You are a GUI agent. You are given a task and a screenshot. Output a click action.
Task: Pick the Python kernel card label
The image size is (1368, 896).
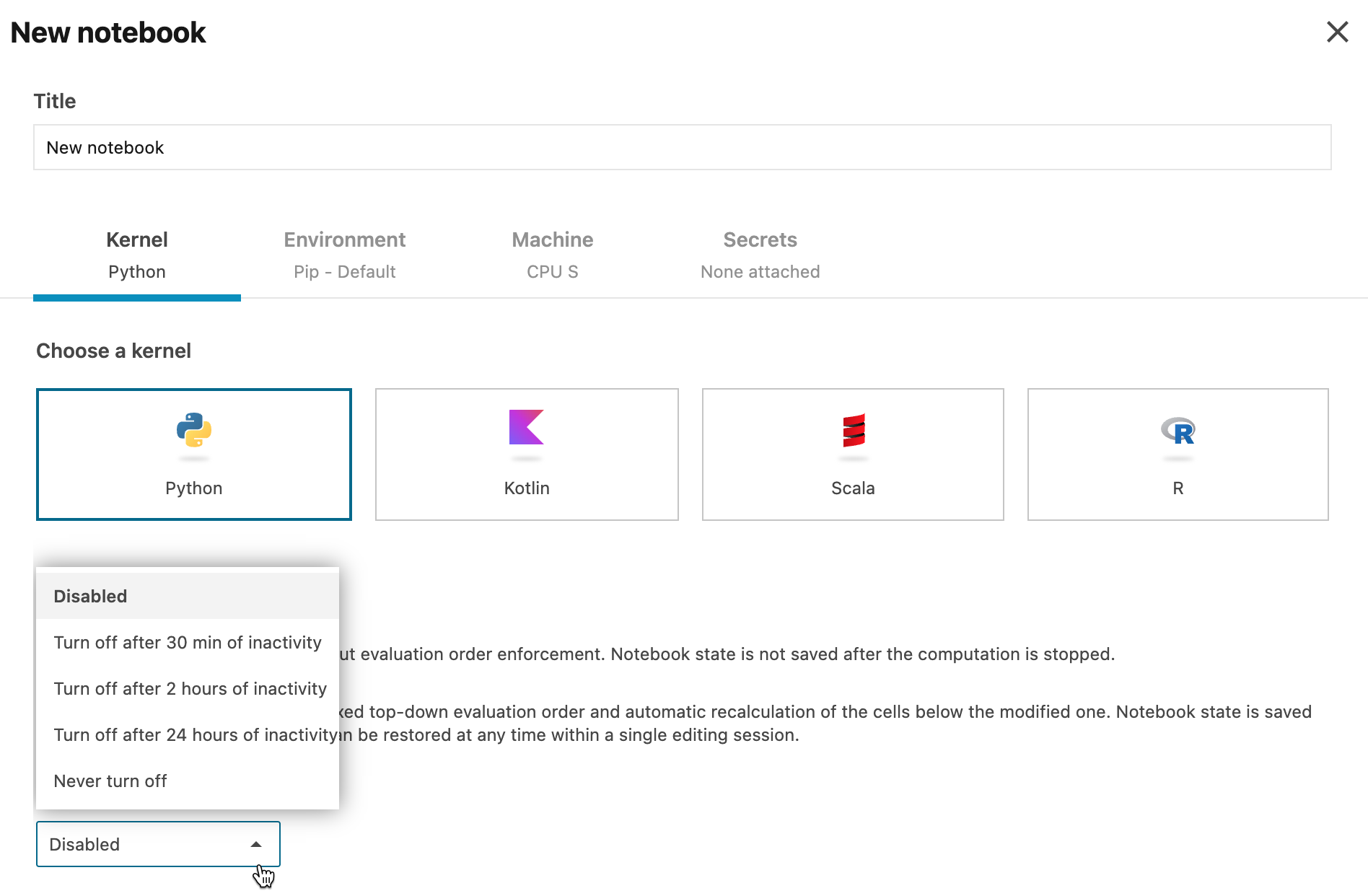[193, 488]
